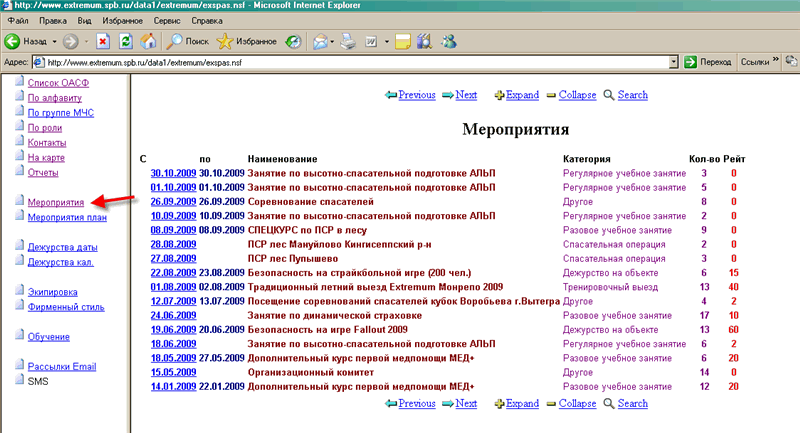
Task: Click page icon beside SMS
Action: [x=19, y=379]
